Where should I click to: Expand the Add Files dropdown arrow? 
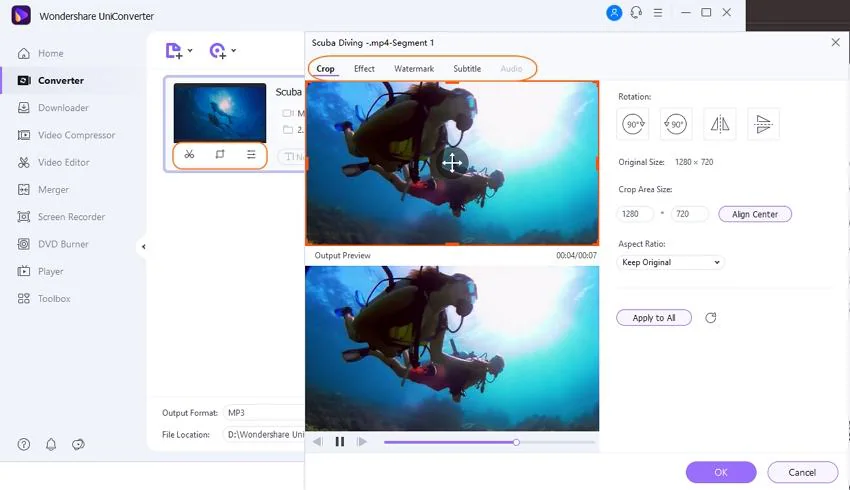190,50
